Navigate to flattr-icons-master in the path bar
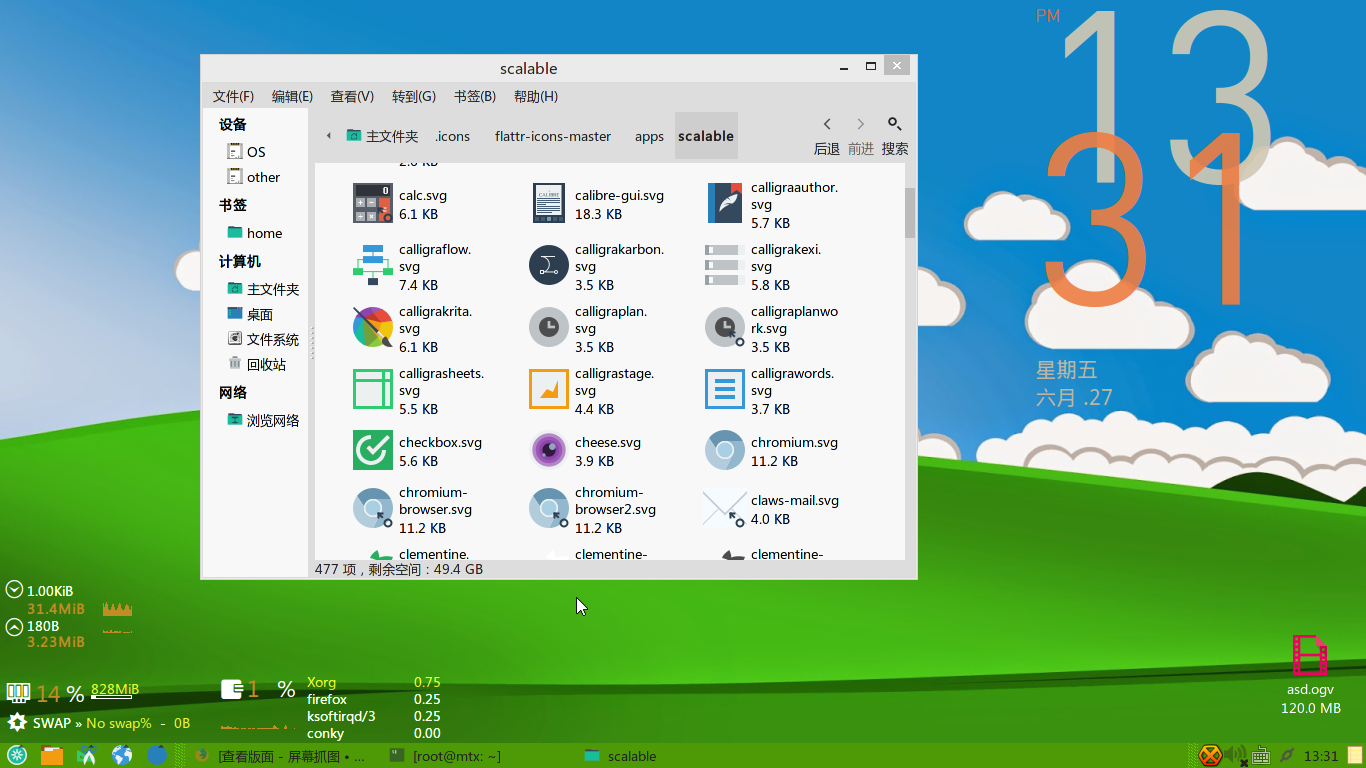The height and width of the screenshot is (768, 1366). 553,136
